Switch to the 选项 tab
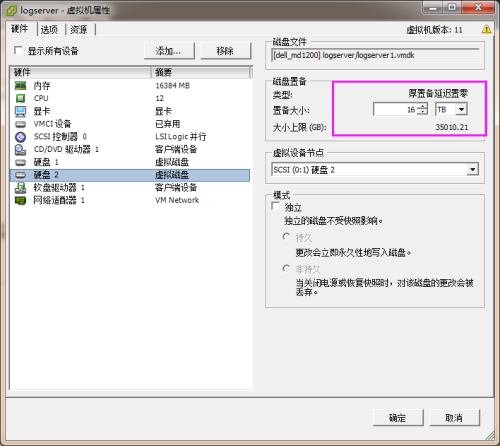Screen dimensions: 500x446 pyautogui.click(x=49, y=30)
